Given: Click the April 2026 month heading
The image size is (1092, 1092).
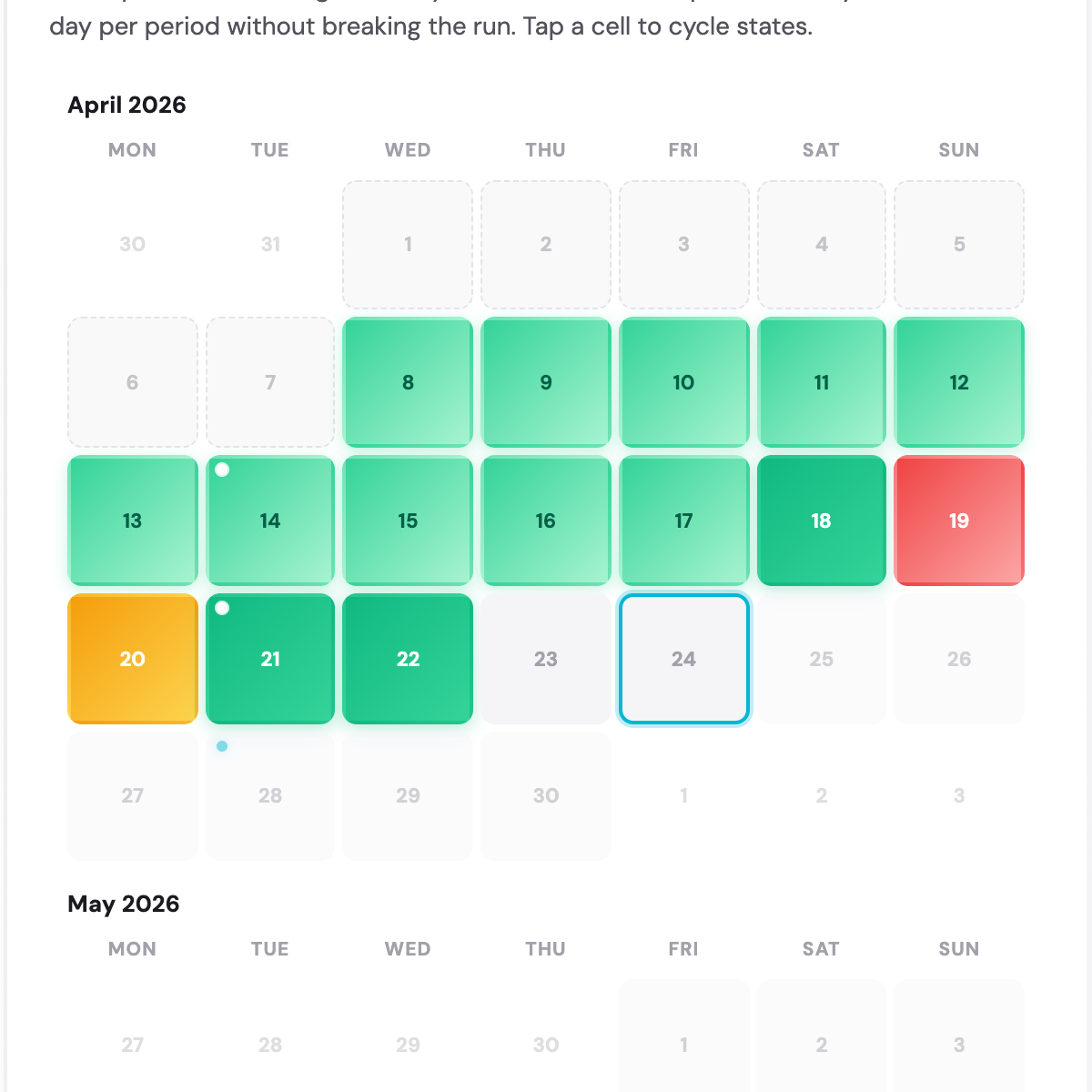Looking at the screenshot, I should pyautogui.click(x=126, y=106).
